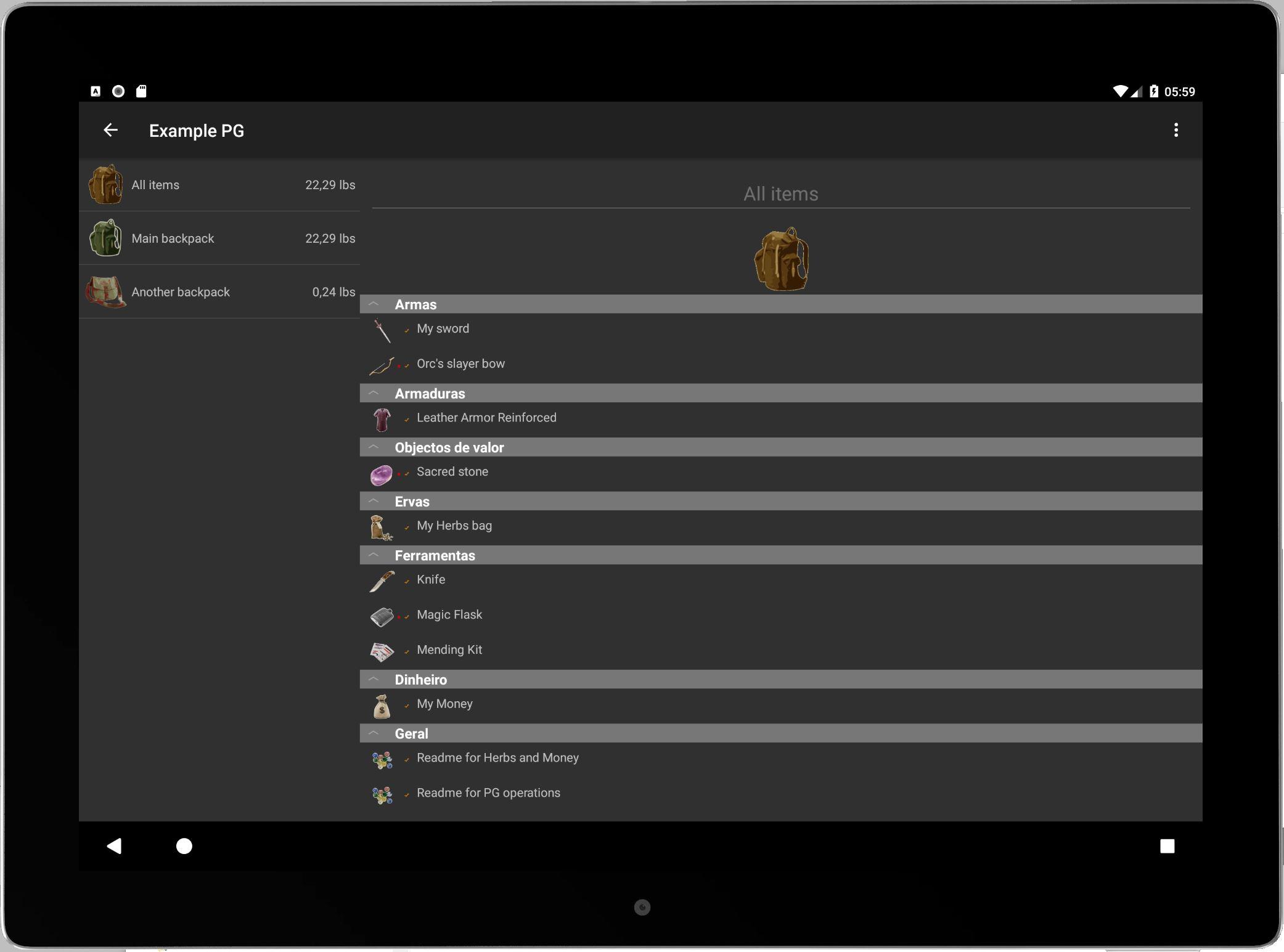The image size is (1284, 952).
Task: Tap the Knife item icon
Action: pyautogui.click(x=382, y=581)
